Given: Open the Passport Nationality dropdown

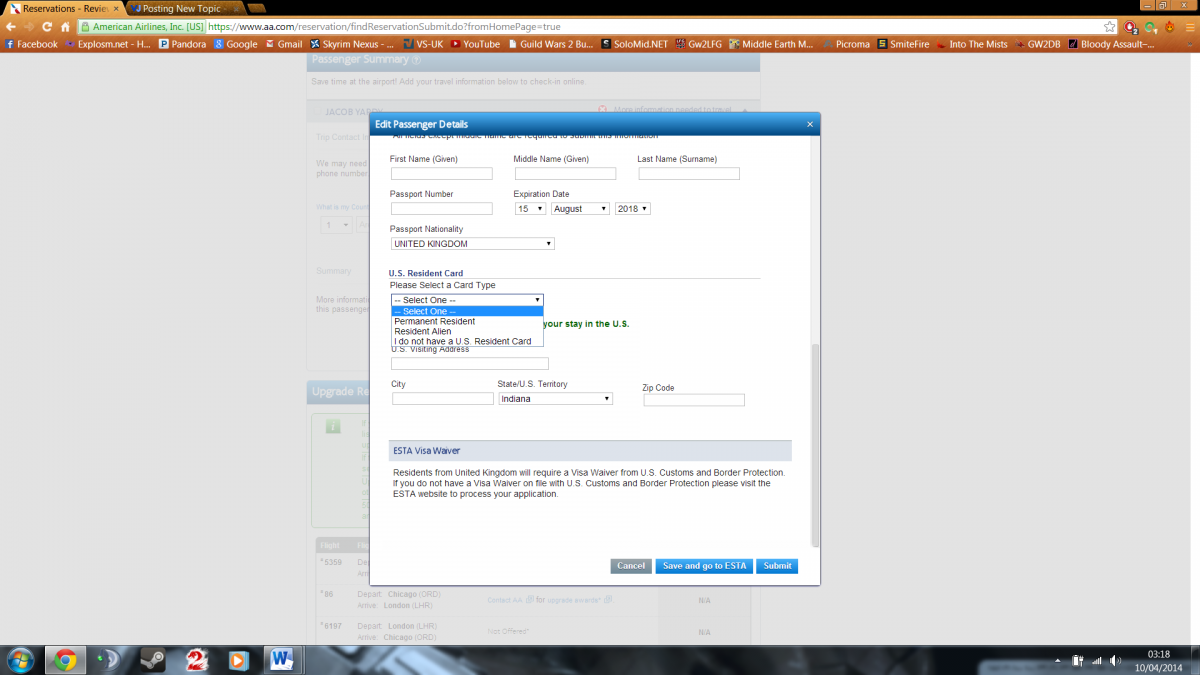Looking at the screenshot, I should click(x=472, y=243).
